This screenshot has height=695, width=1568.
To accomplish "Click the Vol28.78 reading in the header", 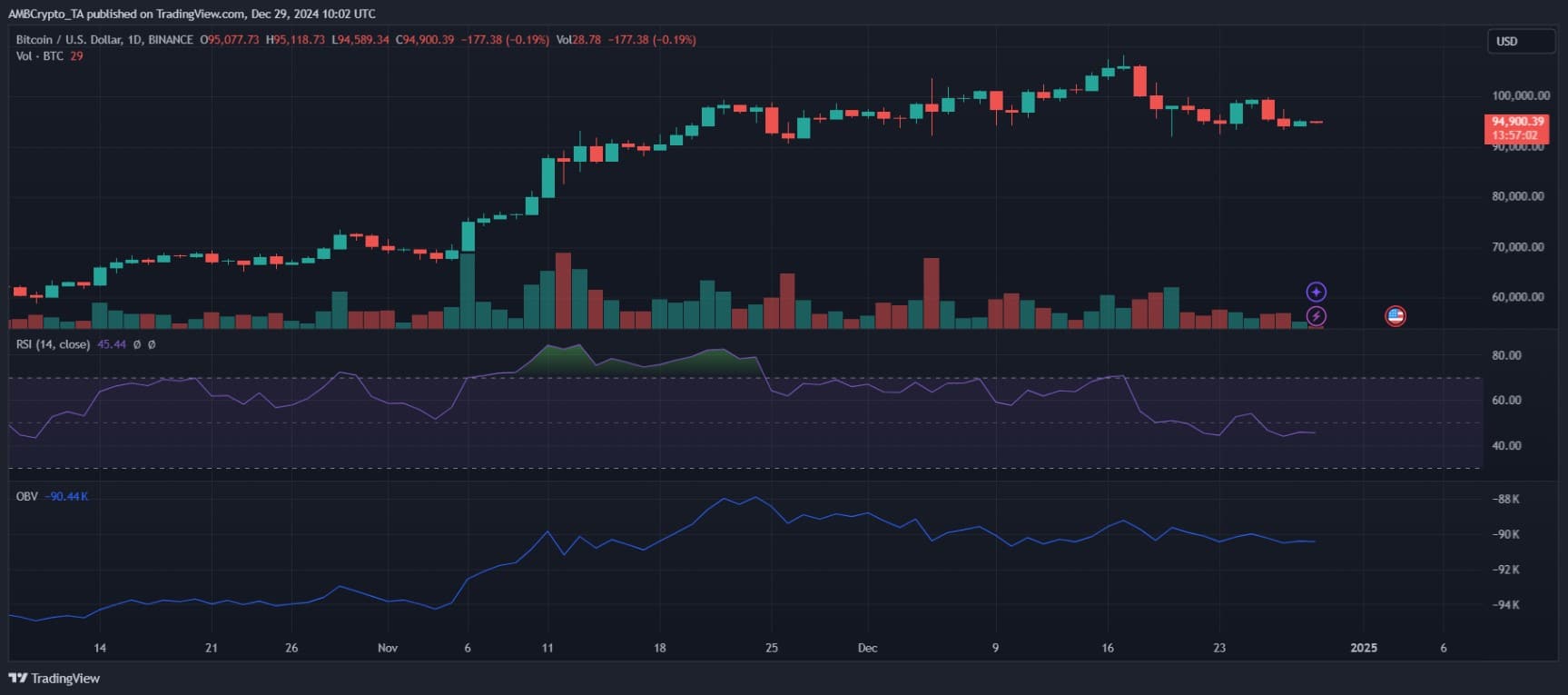I will point(578,40).
